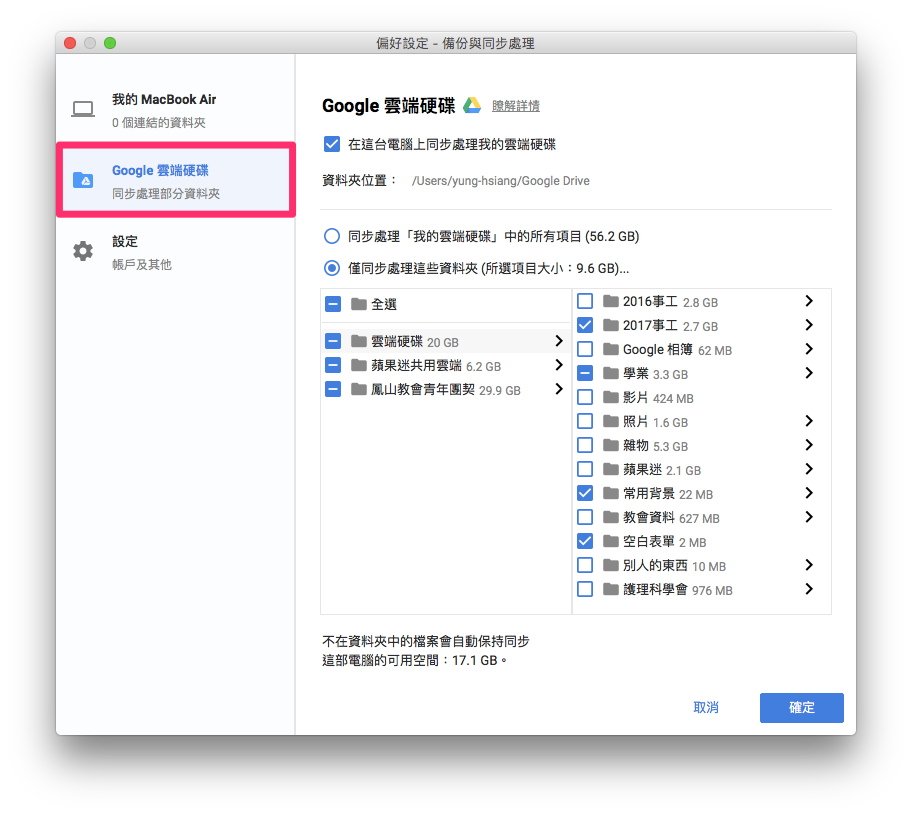Uncheck 在這台電腦上同步處理我的雲端硬碟
The height and width of the screenshot is (815, 912).
[332, 144]
